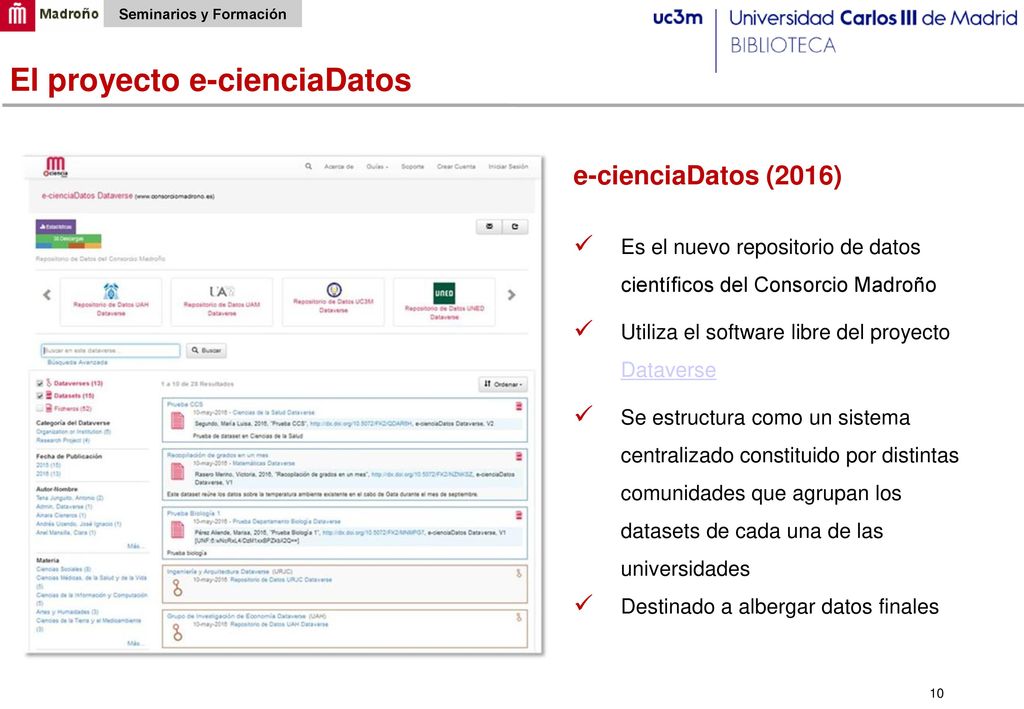Open the Recopilación de grados en un mes dataset

click(x=217, y=455)
